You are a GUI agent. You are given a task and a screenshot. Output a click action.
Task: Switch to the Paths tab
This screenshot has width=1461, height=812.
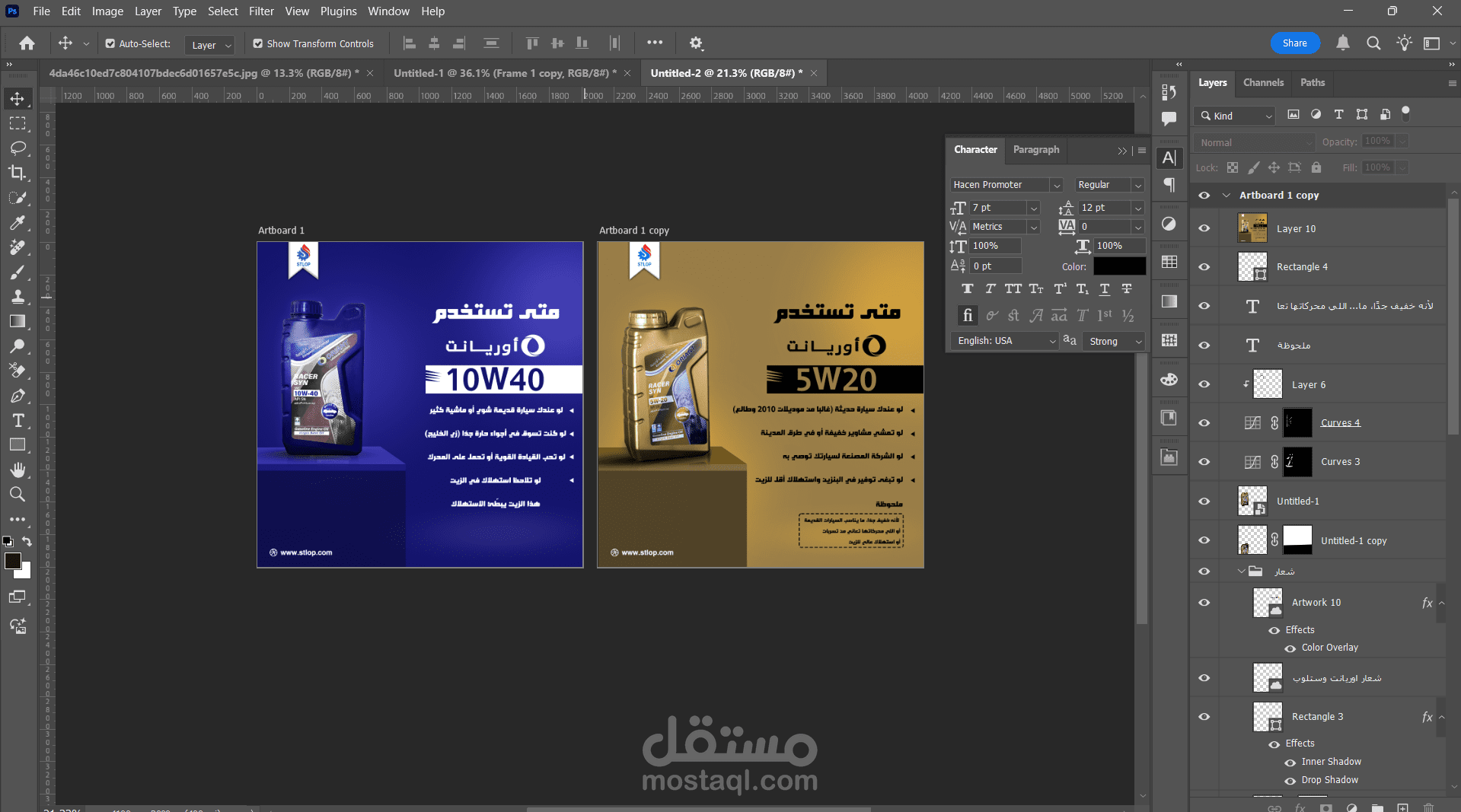1313,83
